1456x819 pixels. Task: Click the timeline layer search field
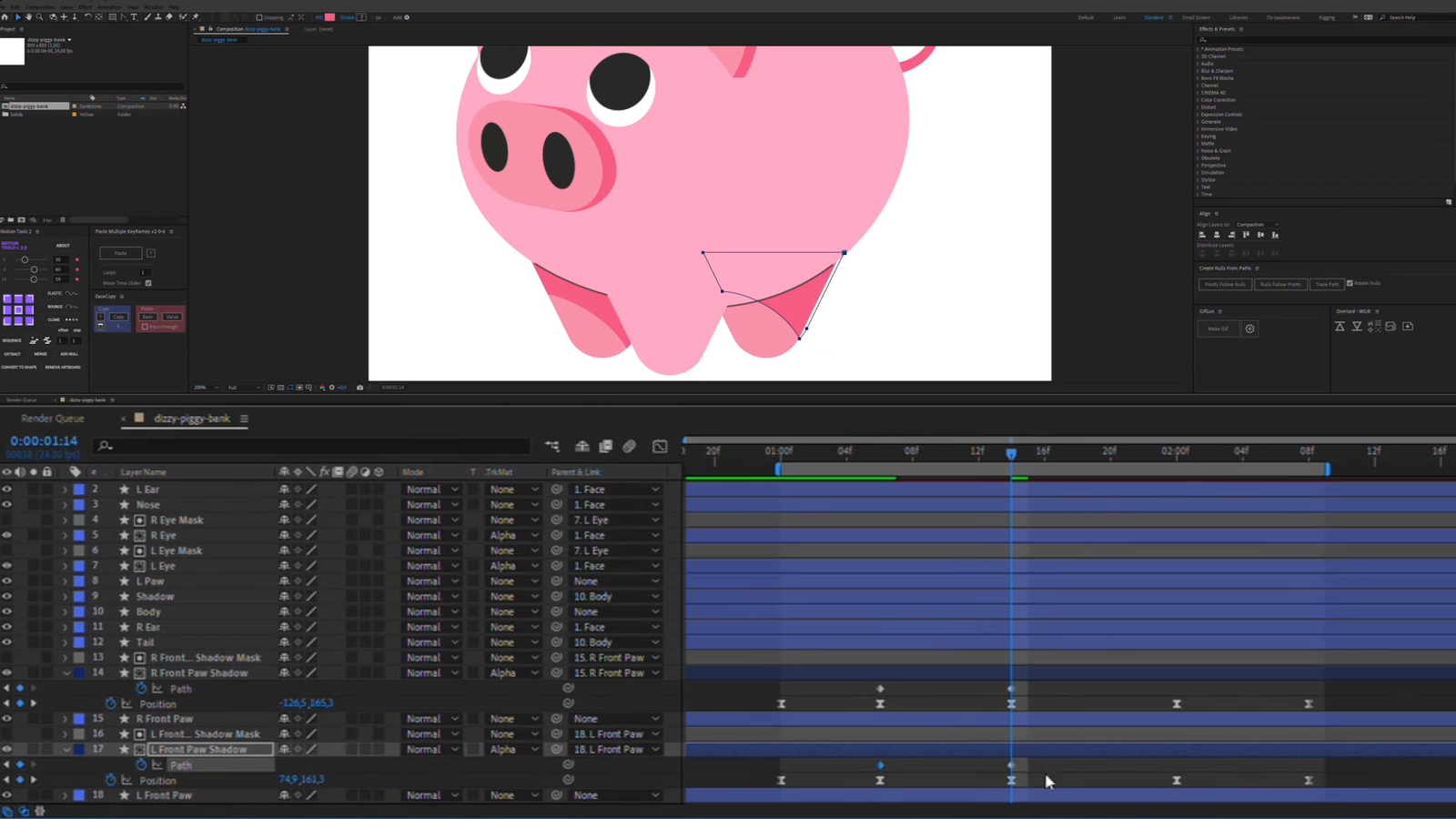[312, 446]
